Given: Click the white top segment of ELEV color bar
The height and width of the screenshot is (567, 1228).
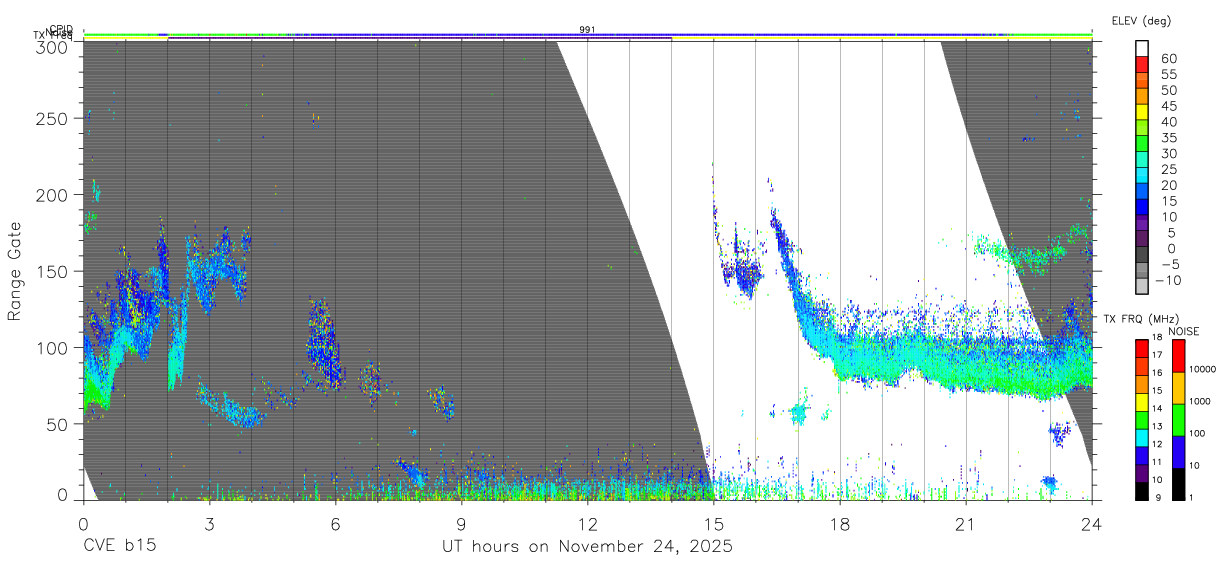Looking at the screenshot, I should coord(1143,48).
